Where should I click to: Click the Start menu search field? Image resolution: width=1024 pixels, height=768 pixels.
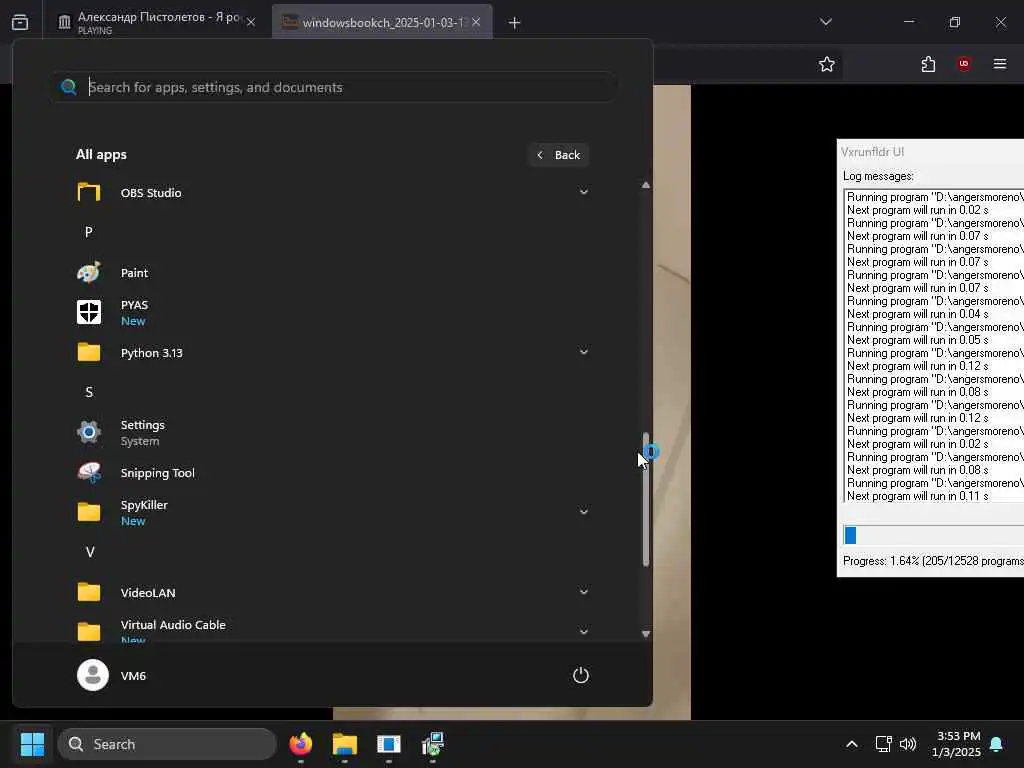[x=334, y=87]
